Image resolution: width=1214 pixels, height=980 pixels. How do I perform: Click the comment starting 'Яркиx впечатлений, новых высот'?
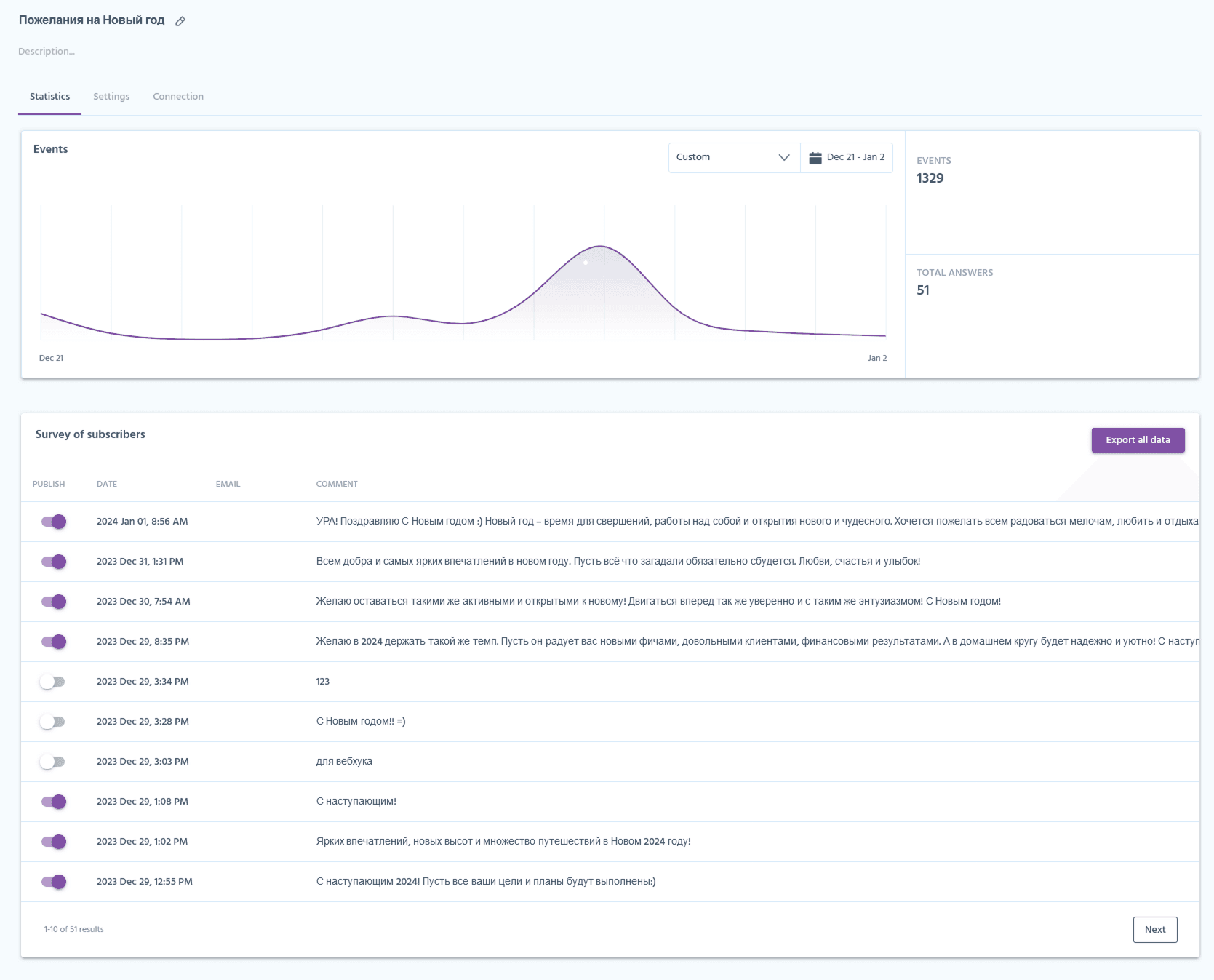click(x=503, y=842)
